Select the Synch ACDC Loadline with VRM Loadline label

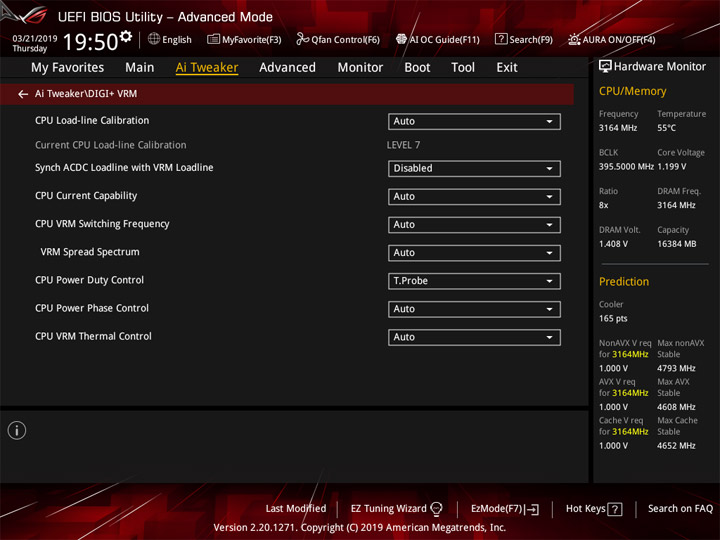(124, 168)
